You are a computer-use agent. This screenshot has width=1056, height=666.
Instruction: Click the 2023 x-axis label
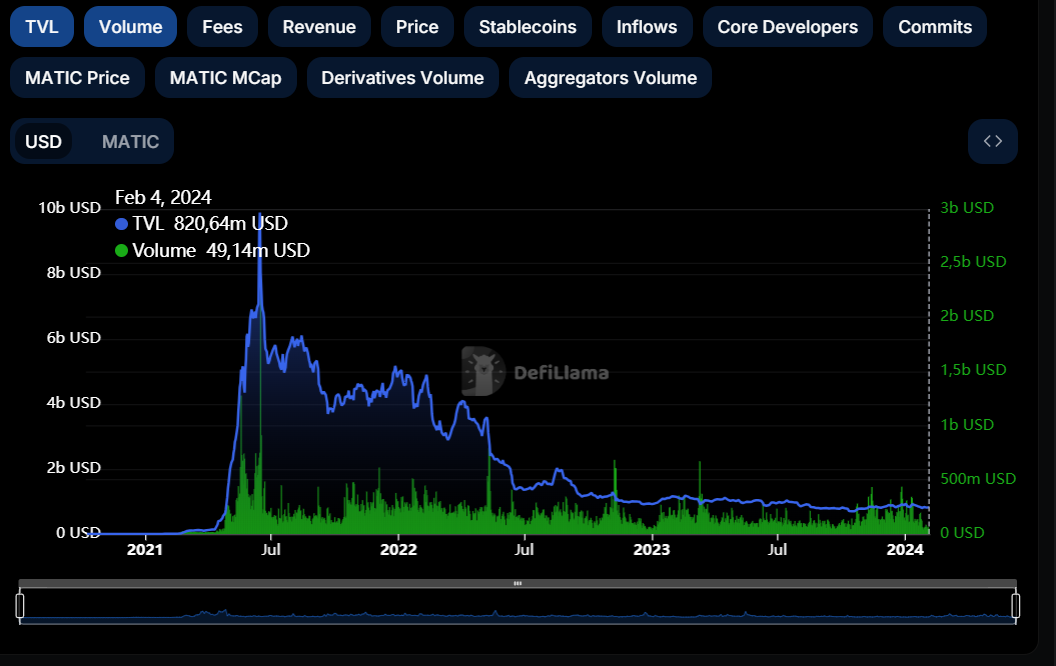[651, 550]
